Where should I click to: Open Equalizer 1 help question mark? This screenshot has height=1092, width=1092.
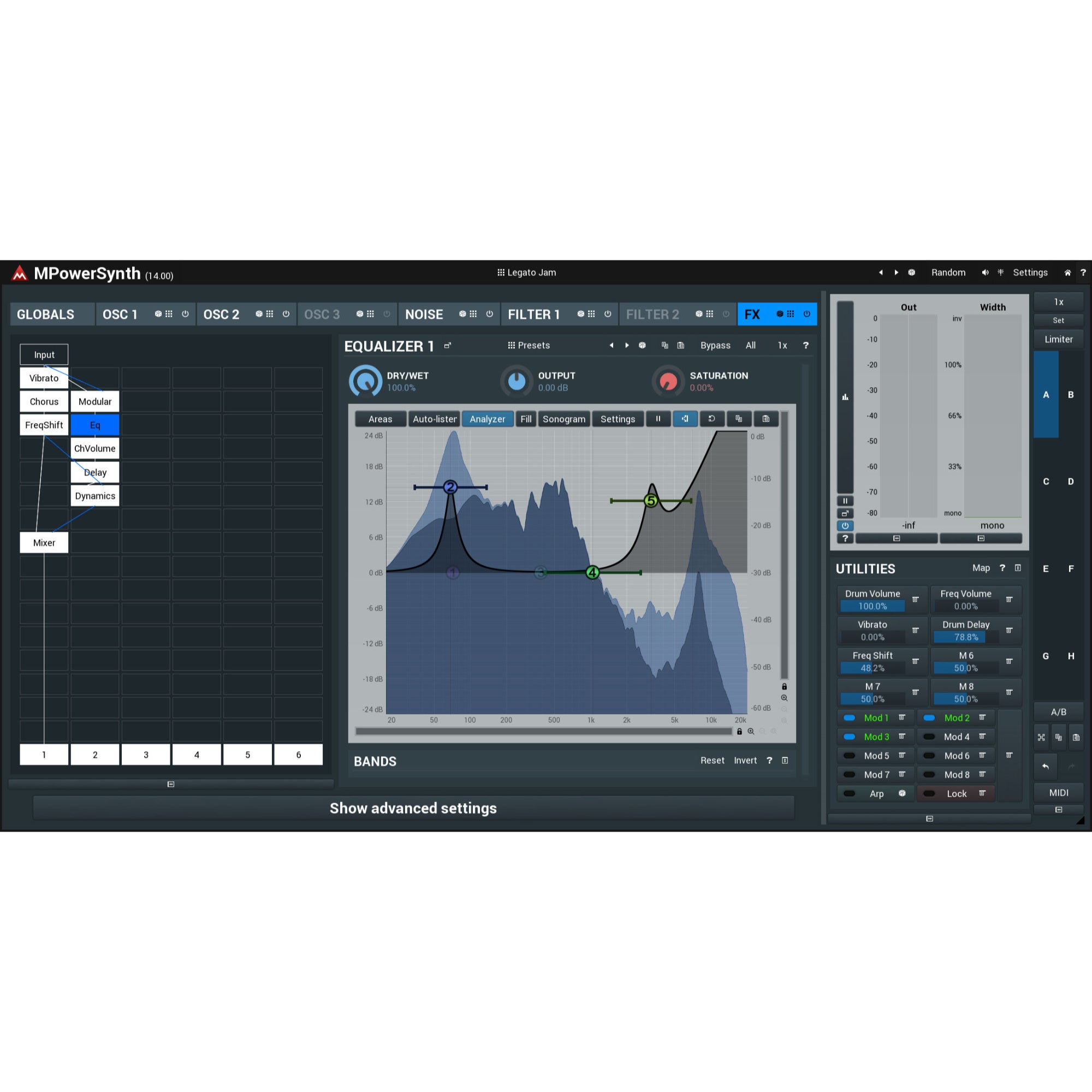[805, 346]
